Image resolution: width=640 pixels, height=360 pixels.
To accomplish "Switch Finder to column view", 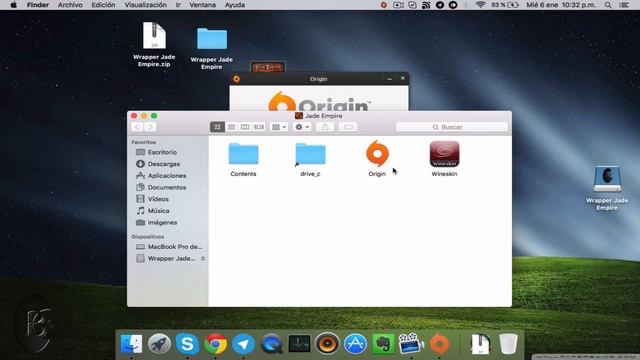I will (245, 127).
